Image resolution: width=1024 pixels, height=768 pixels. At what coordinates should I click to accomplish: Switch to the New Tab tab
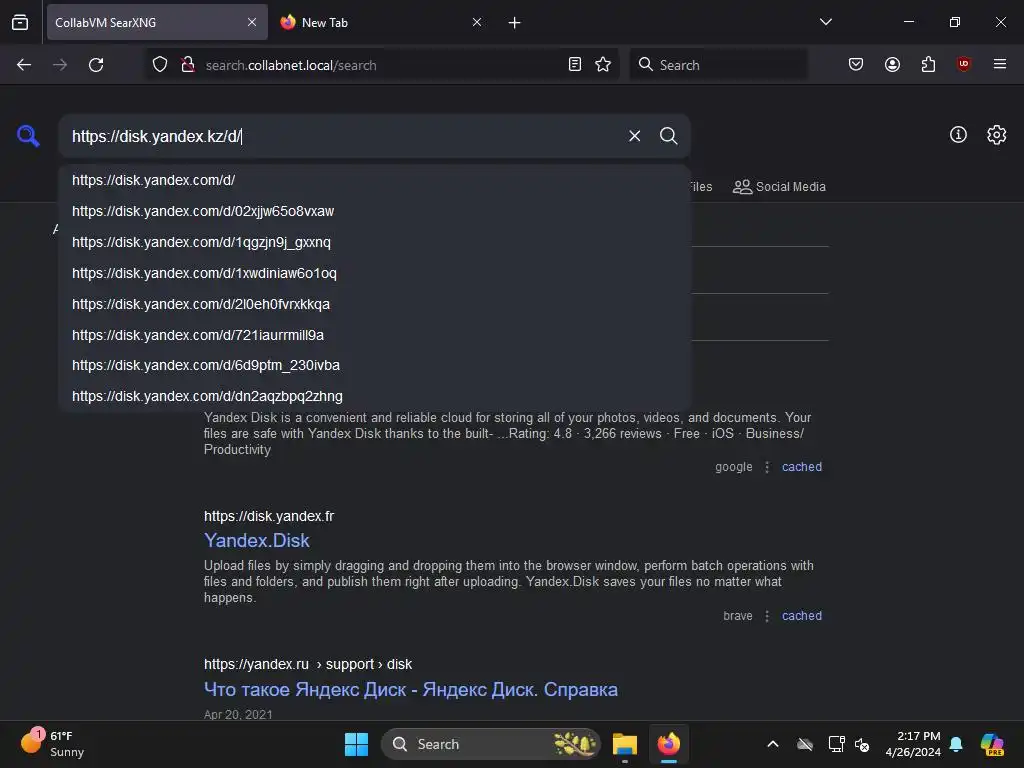coord(382,22)
